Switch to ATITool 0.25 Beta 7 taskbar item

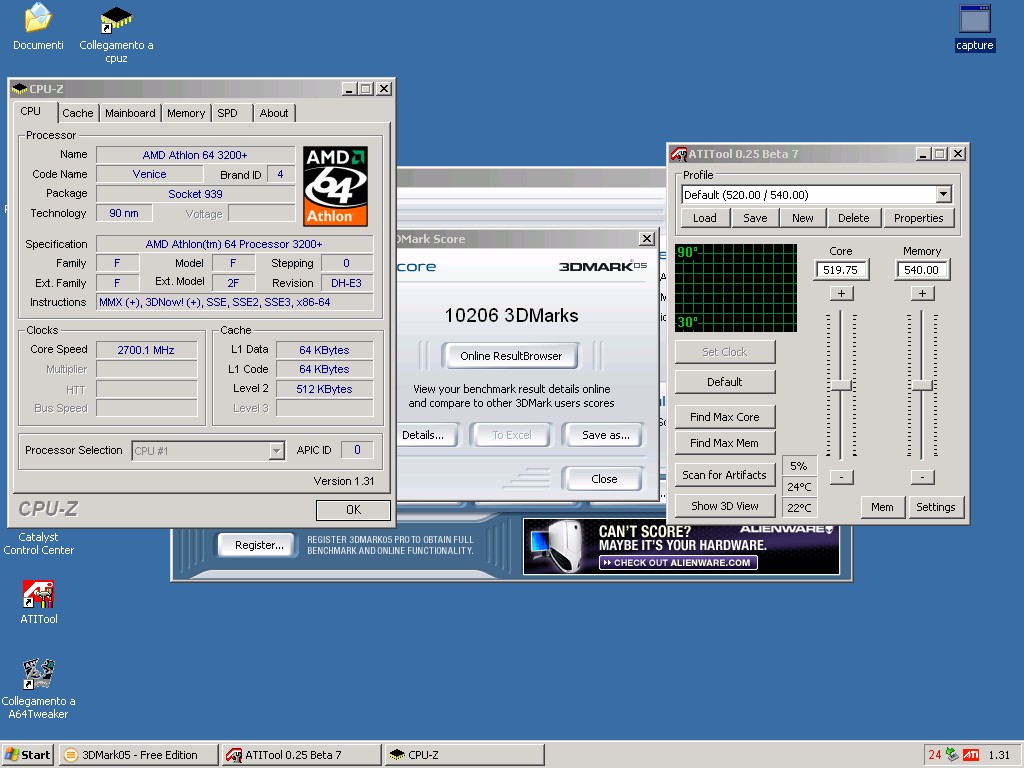click(301, 755)
